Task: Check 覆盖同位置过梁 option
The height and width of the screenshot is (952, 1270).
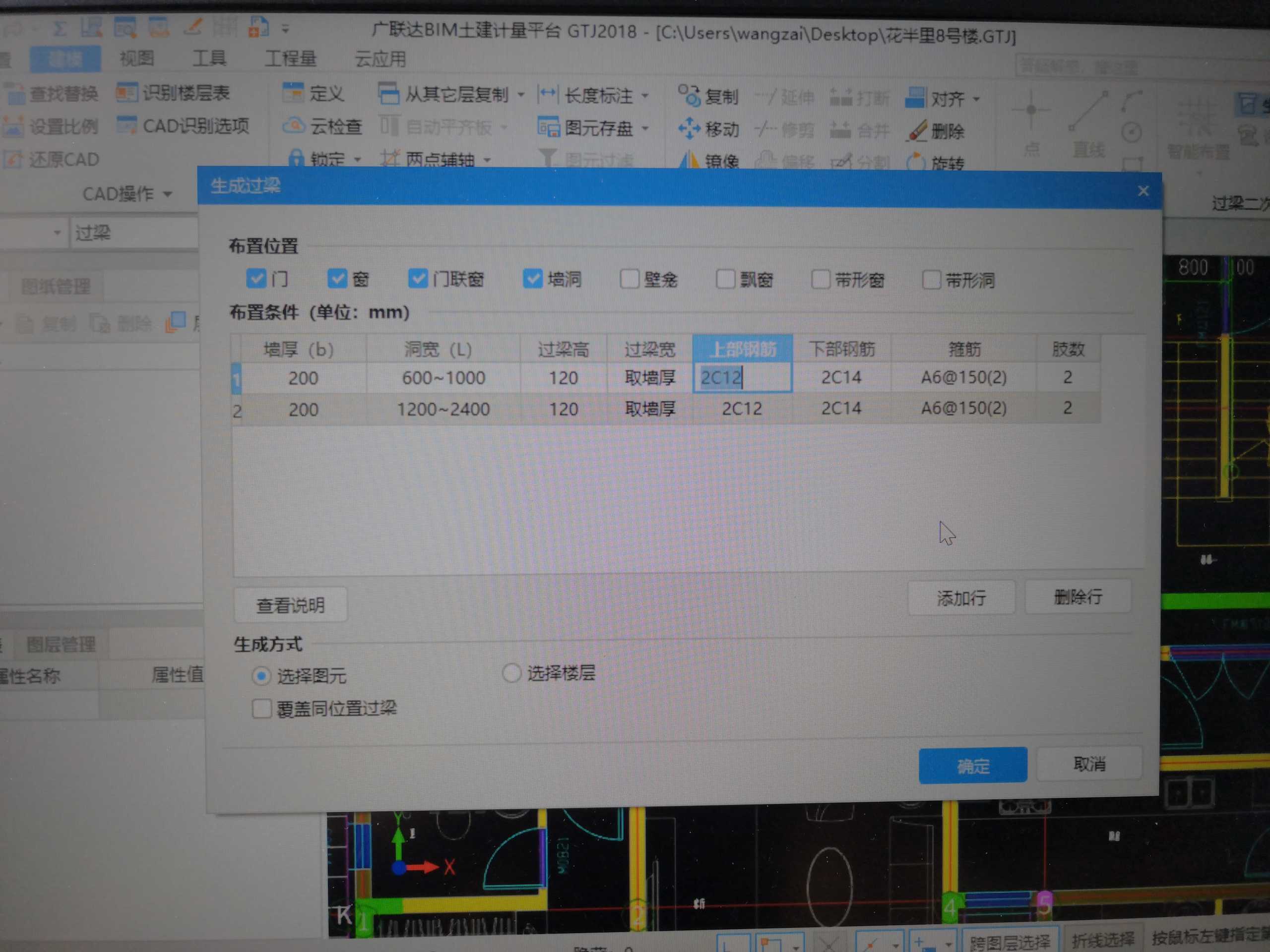Action: point(262,708)
